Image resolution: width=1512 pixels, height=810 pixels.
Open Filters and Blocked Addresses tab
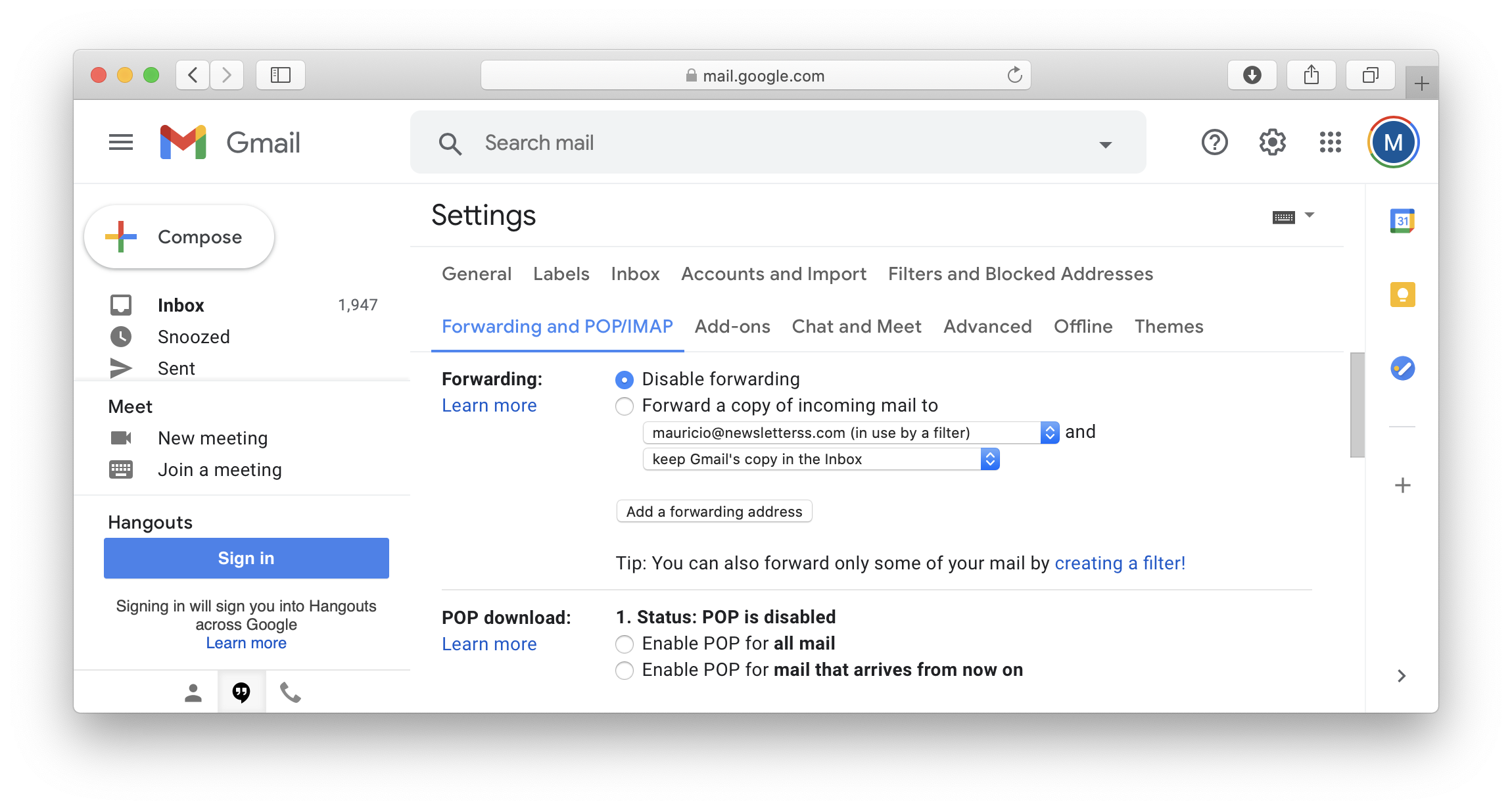pos(1020,274)
